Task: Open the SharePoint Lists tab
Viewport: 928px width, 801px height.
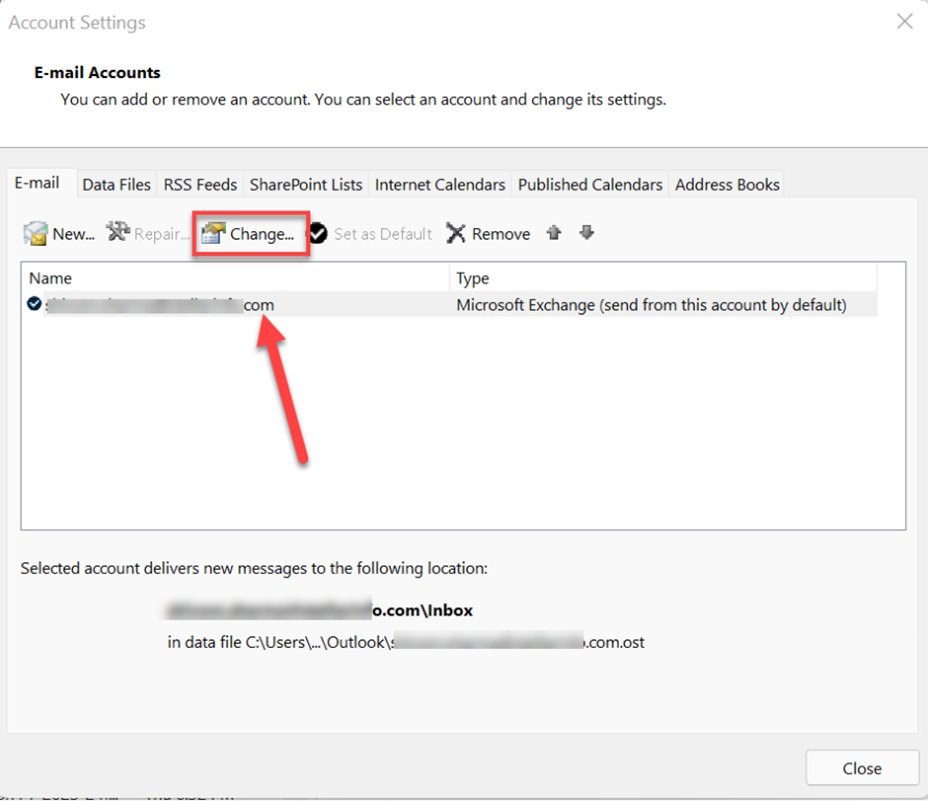Action: coord(305,185)
